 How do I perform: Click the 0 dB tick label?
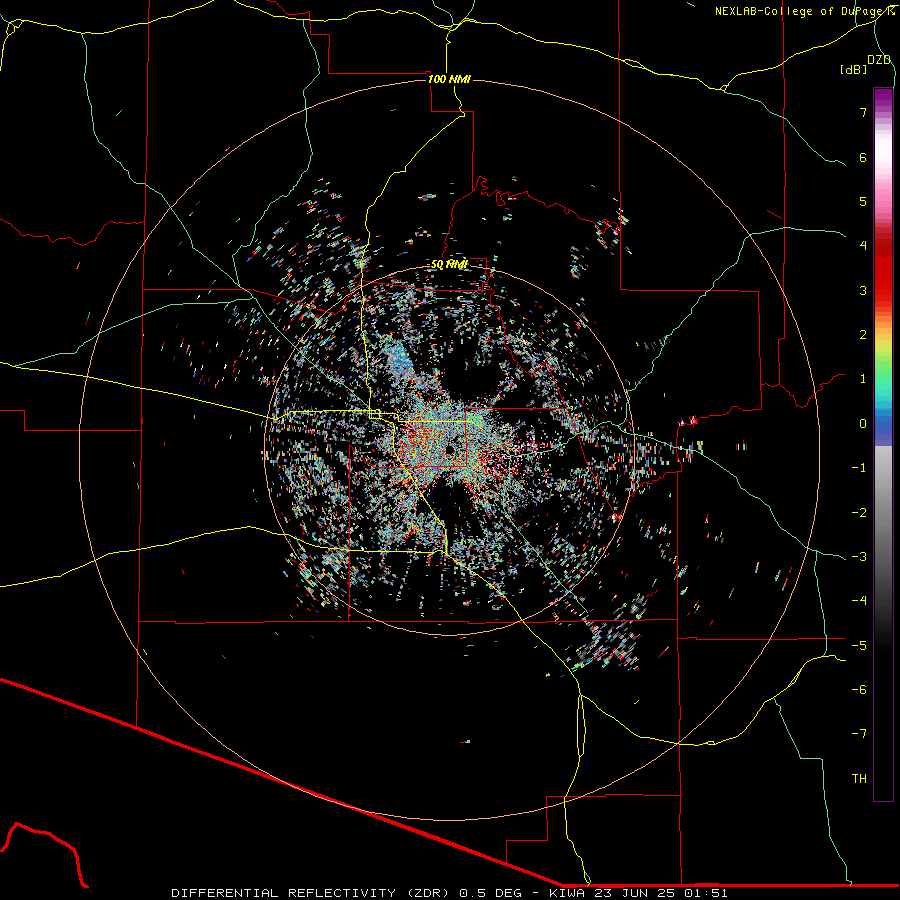863,424
